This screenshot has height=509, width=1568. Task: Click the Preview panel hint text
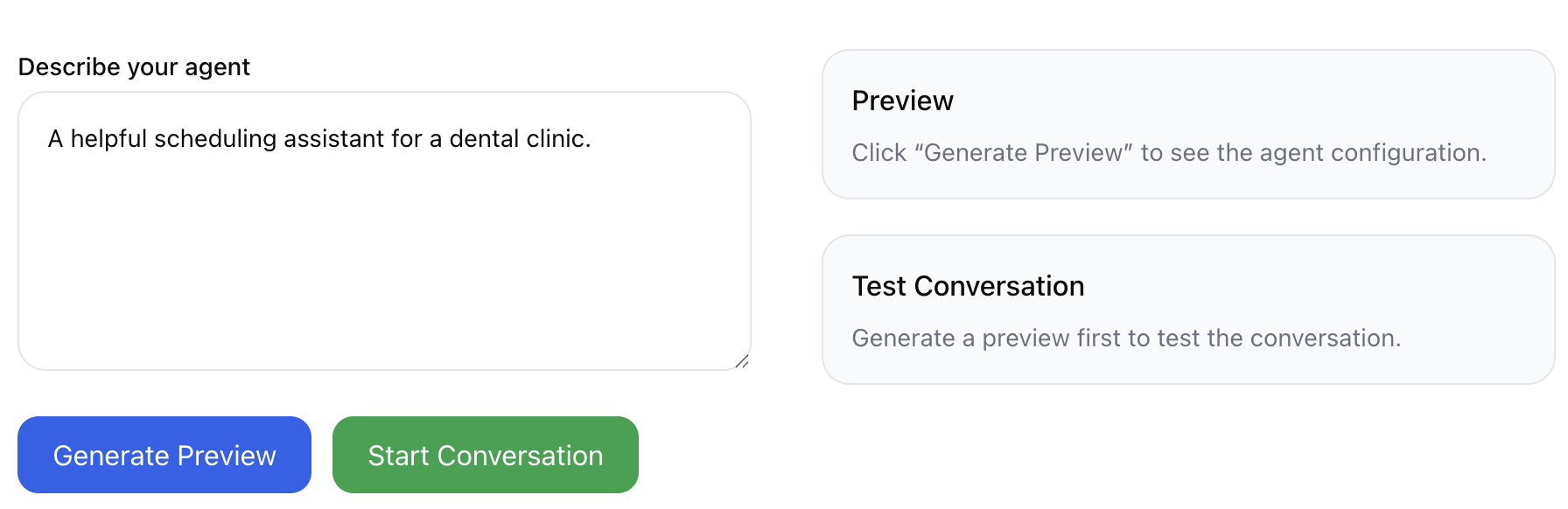[1168, 153]
